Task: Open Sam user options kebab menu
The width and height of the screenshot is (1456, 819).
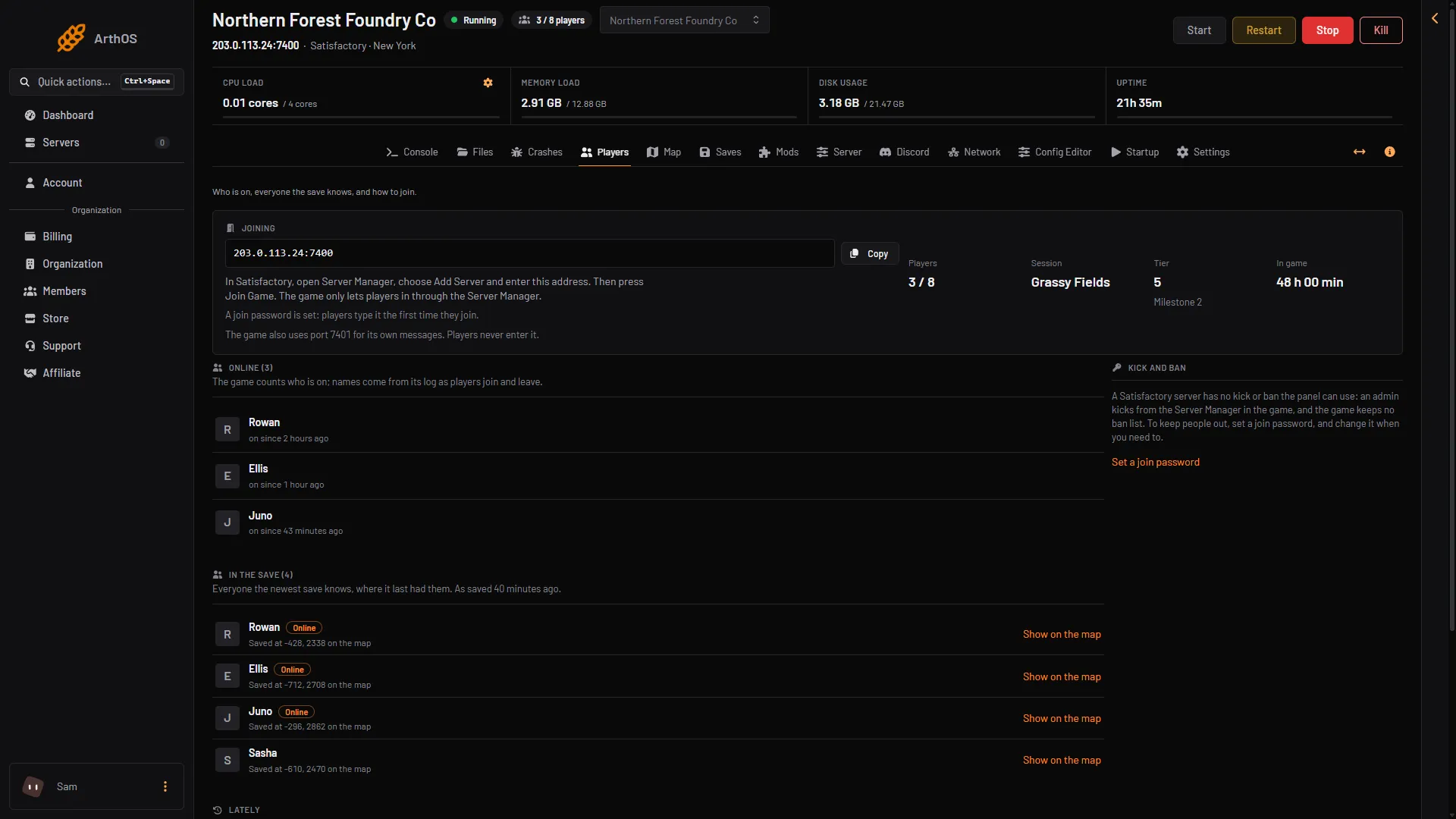Action: pos(165,786)
